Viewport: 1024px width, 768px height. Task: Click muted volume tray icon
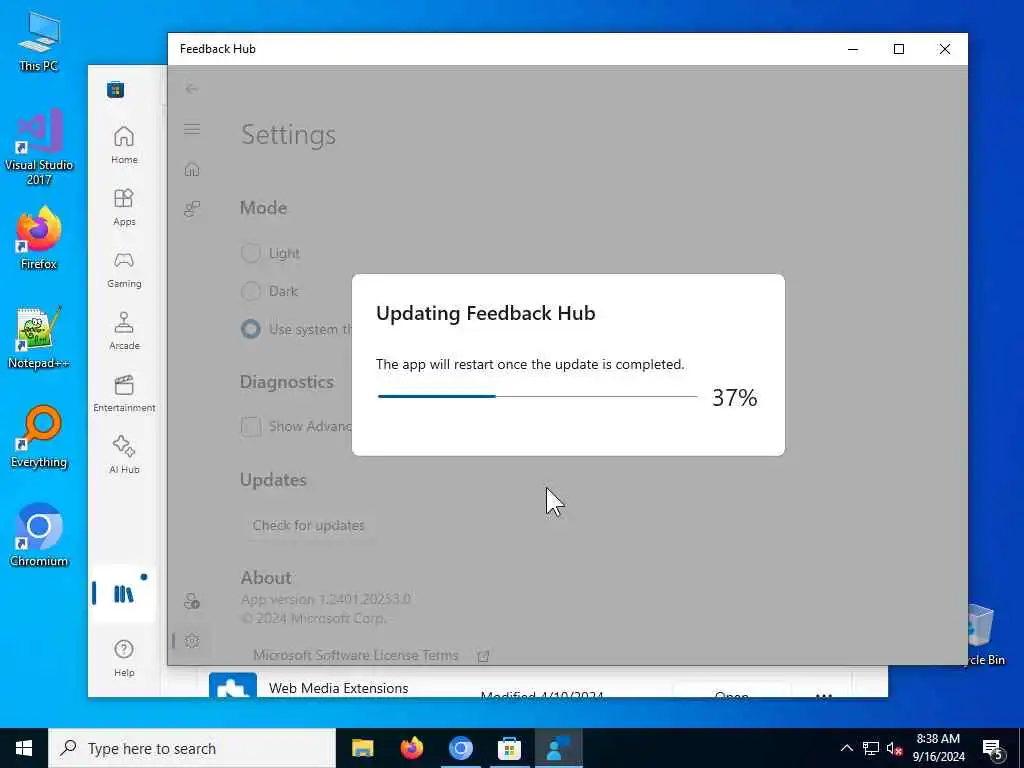[x=895, y=748]
